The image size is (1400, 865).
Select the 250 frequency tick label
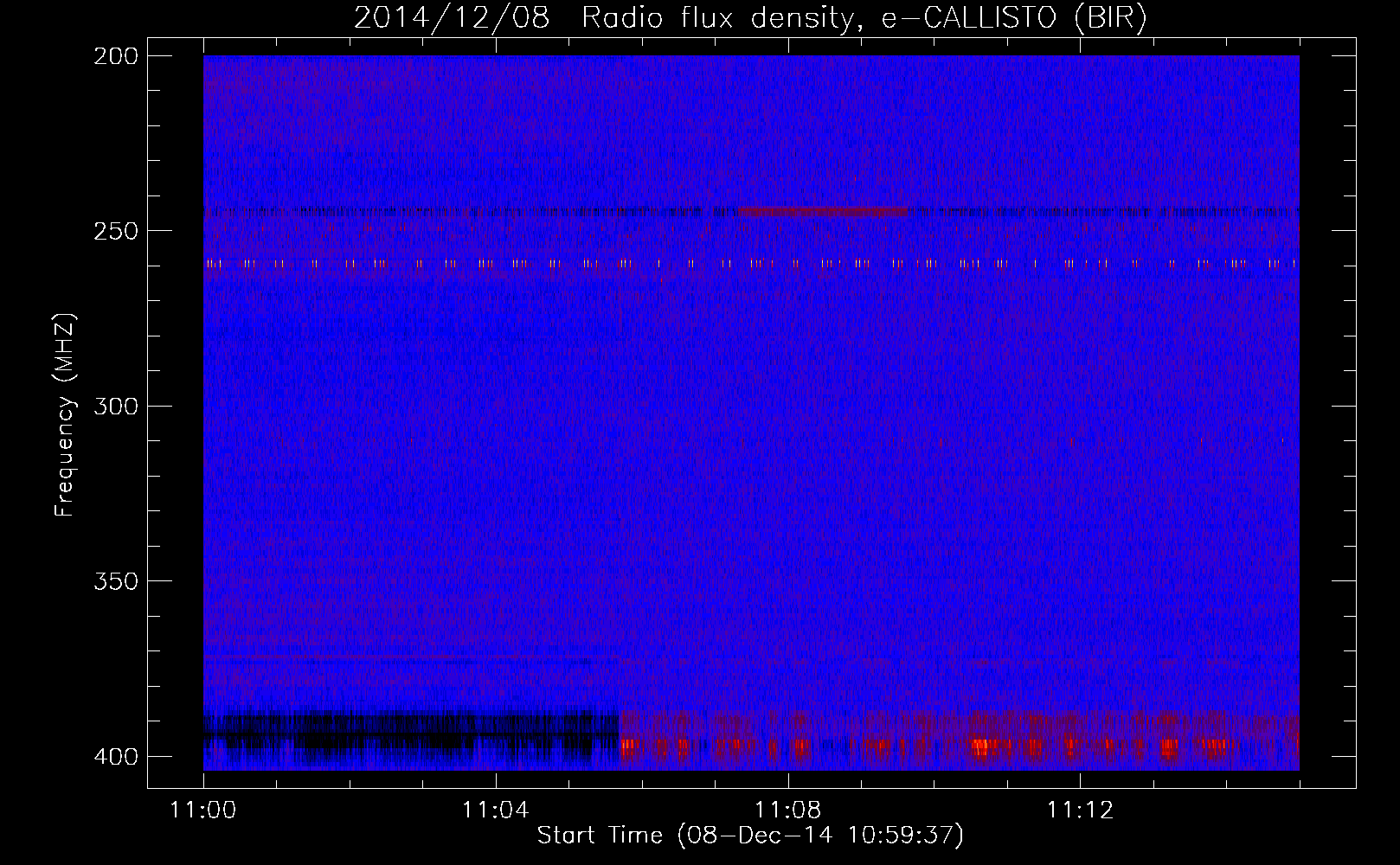(115, 231)
